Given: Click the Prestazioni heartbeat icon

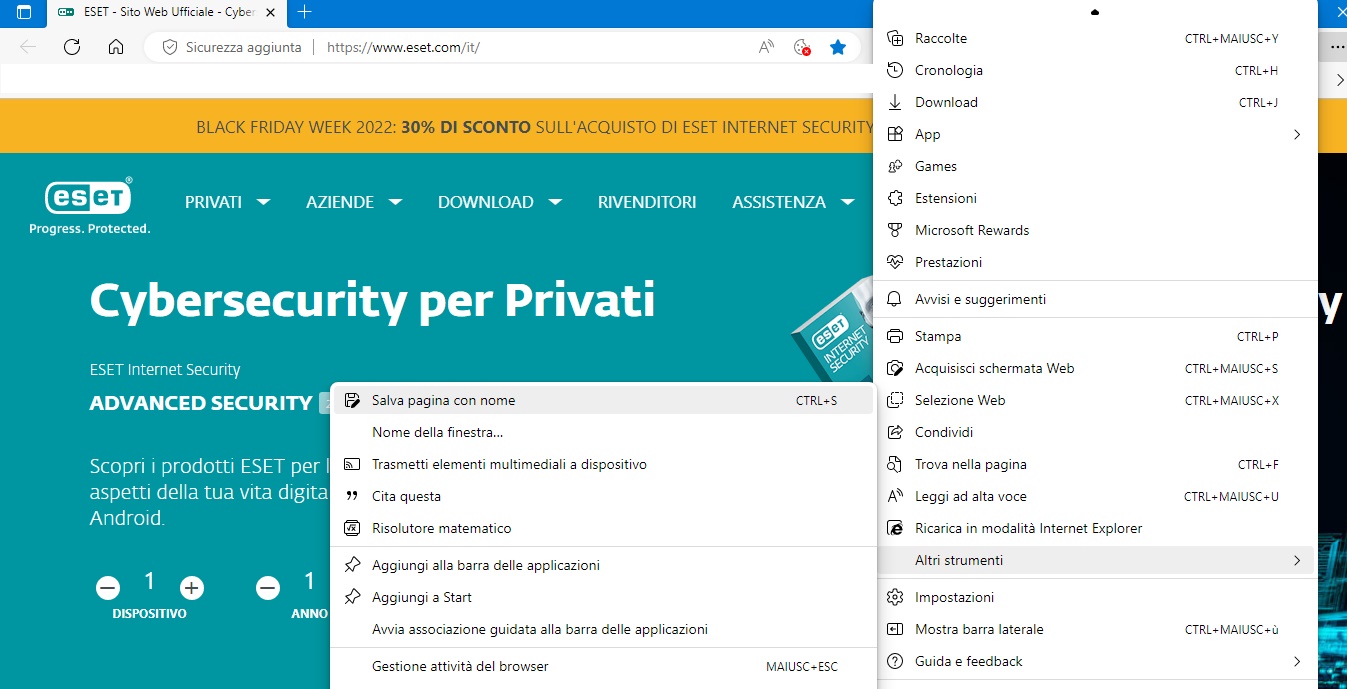Looking at the screenshot, I should coord(896,262).
